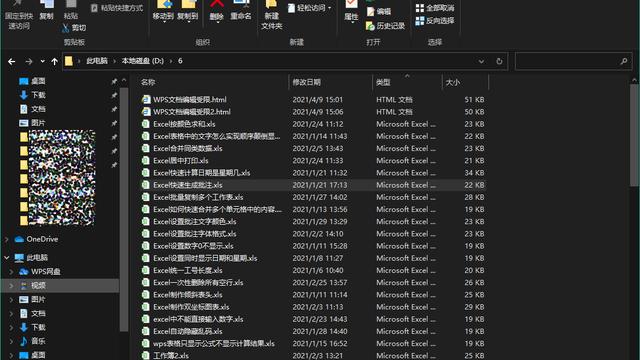This screenshot has height=360, width=640.
Task: Open the 复制到 copy-to button
Action: 188,11
